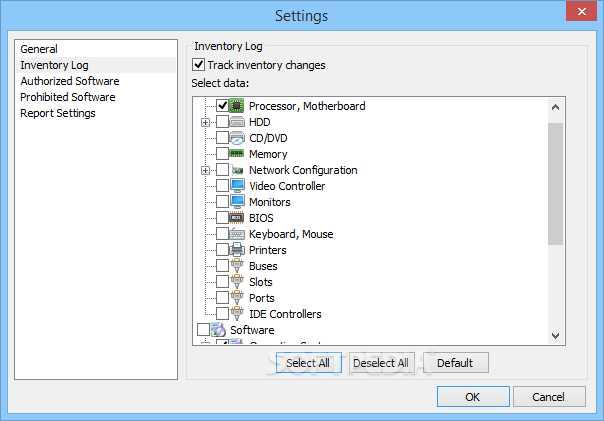Confirm settings with OK
604x421 pixels.
pyautogui.click(x=473, y=396)
